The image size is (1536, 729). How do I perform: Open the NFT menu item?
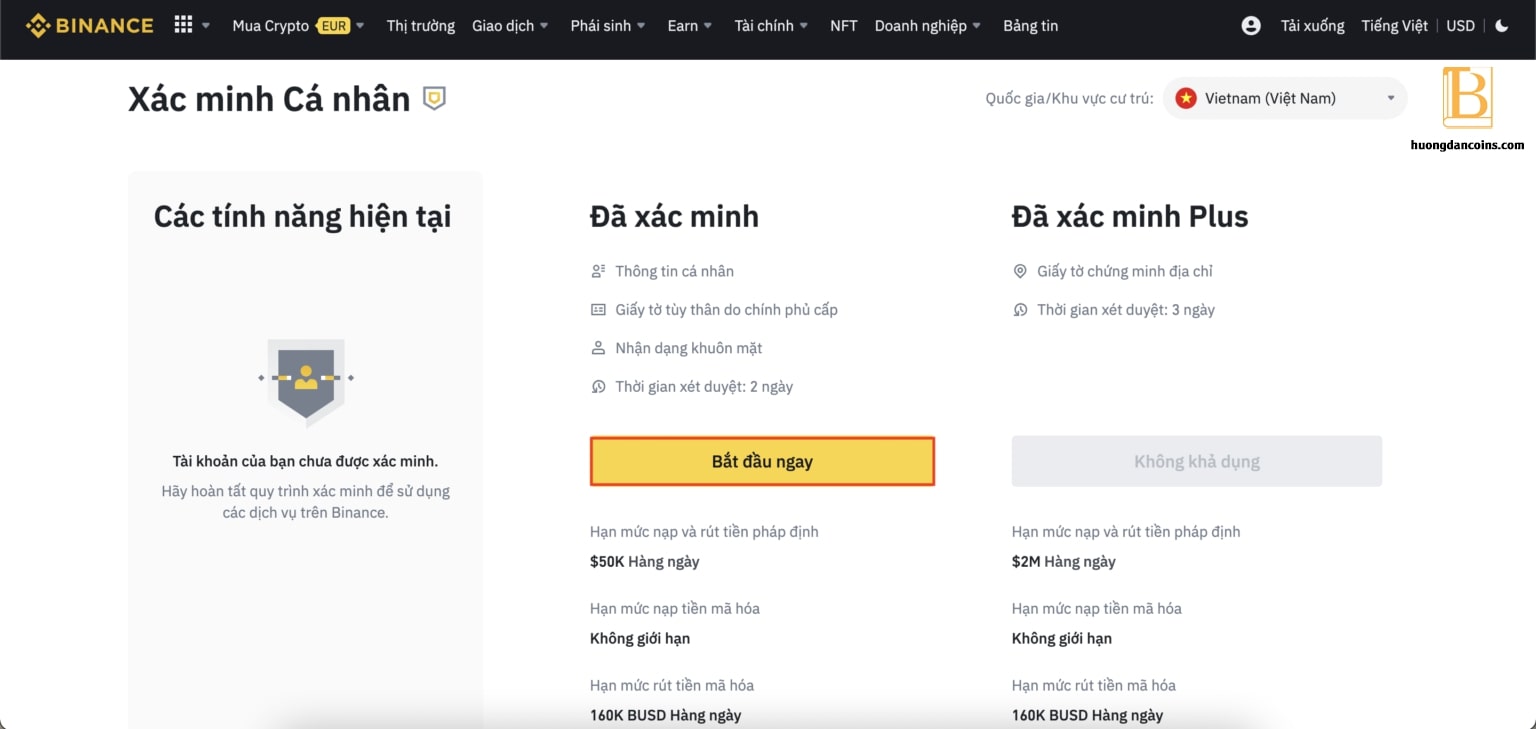point(844,26)
